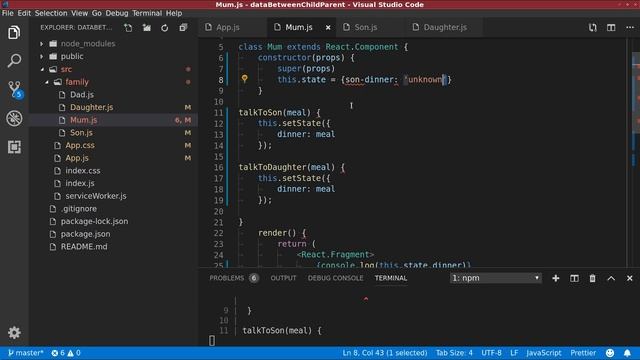Screen dimensions: 640x360
Task: Click LF end-of-line selector
Action: pyautogui.click(x=514, y=353)
